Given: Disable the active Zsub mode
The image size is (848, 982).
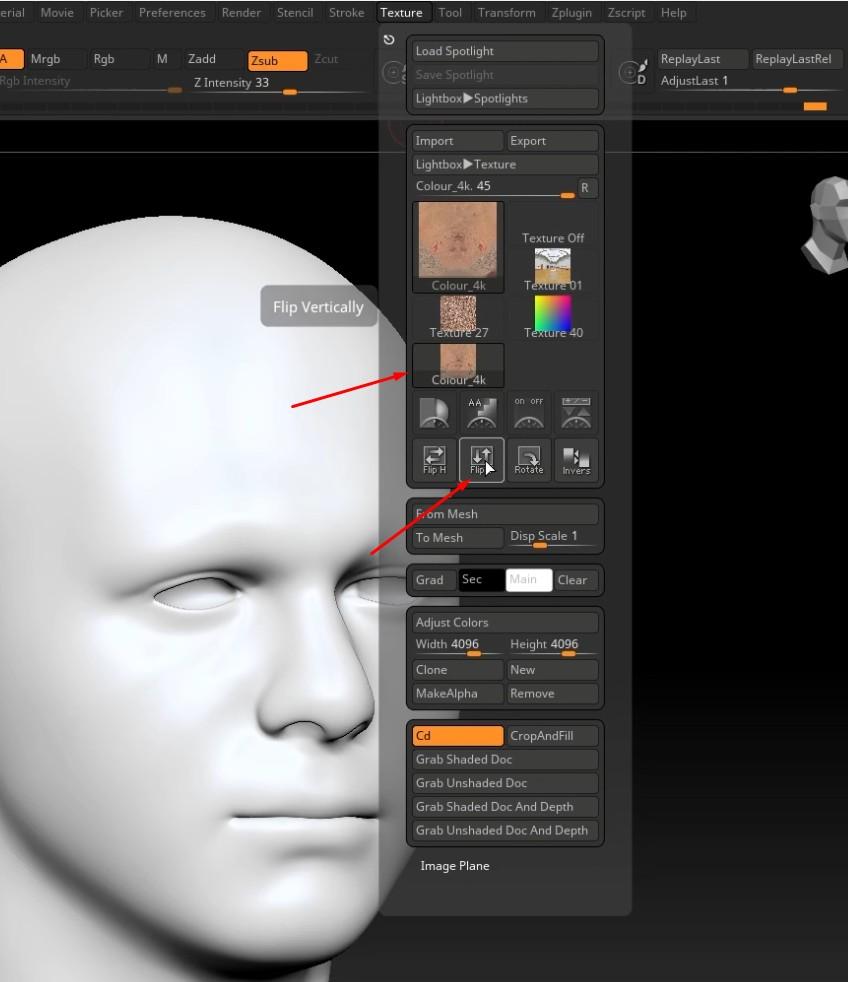Looking at the screenshot, I should [277, 60].
